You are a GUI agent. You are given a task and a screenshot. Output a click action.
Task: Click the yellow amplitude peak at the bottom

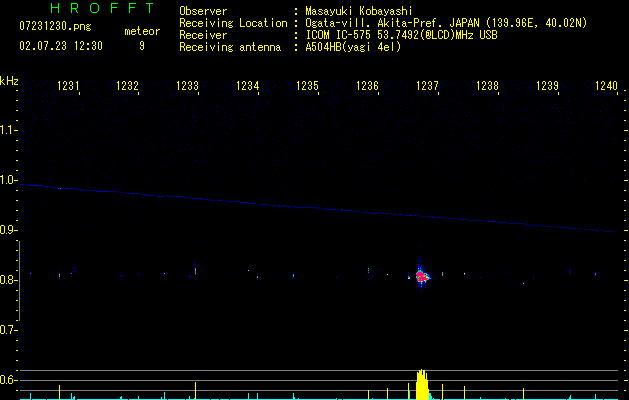422,384
